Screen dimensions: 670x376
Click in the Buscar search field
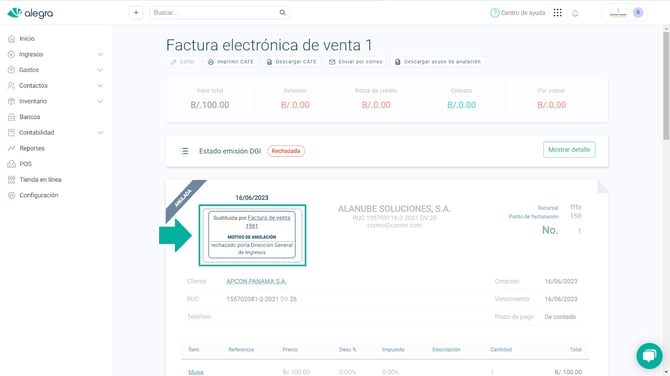pyautogui.click(x=214, y=13)
